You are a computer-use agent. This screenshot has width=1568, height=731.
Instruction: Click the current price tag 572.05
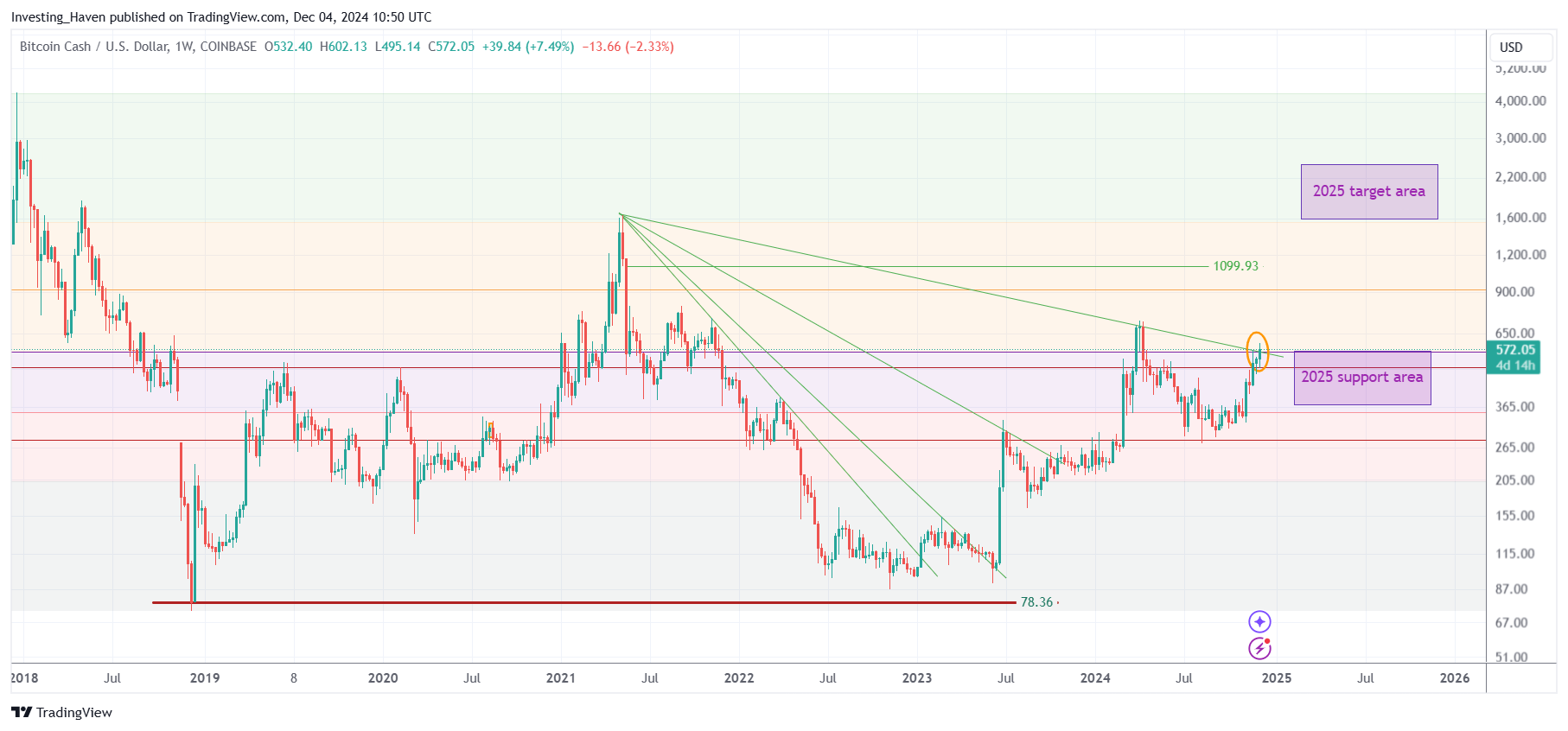tap(1515, 350)
